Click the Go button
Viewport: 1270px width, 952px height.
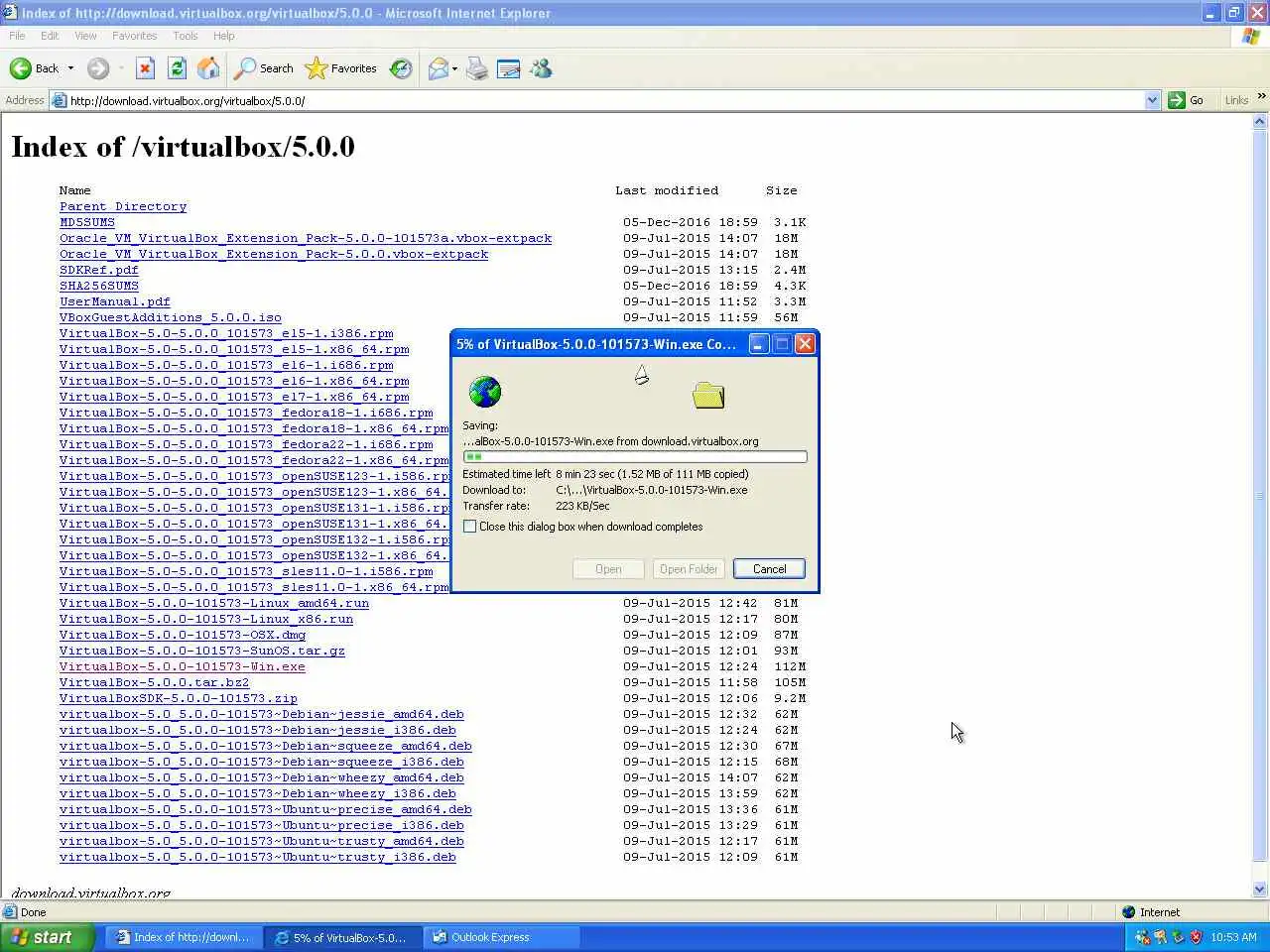(1187, 100)
